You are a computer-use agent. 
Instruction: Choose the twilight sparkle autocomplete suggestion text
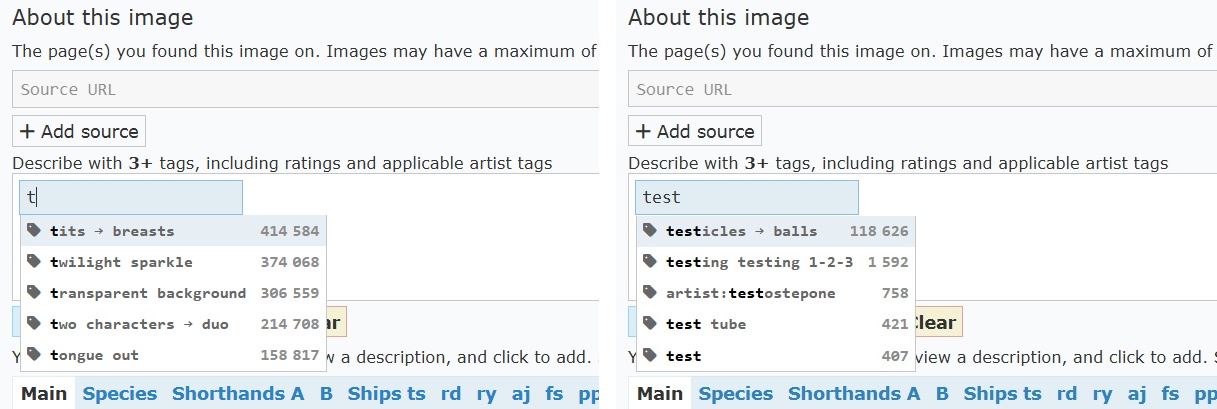coord(121,262)
